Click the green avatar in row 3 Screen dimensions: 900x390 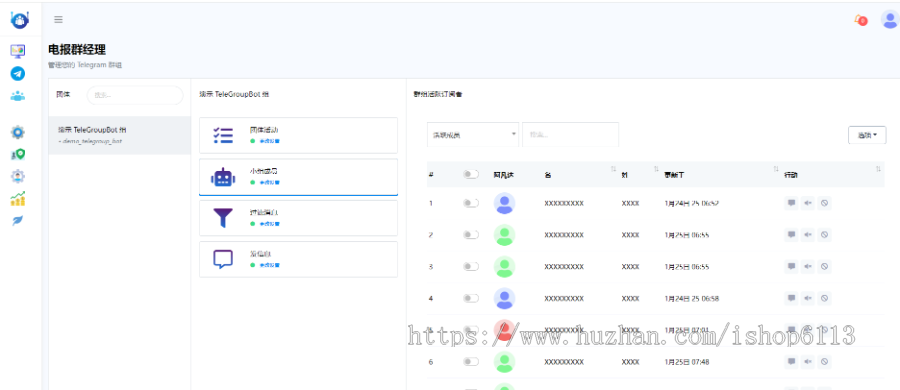505,267
